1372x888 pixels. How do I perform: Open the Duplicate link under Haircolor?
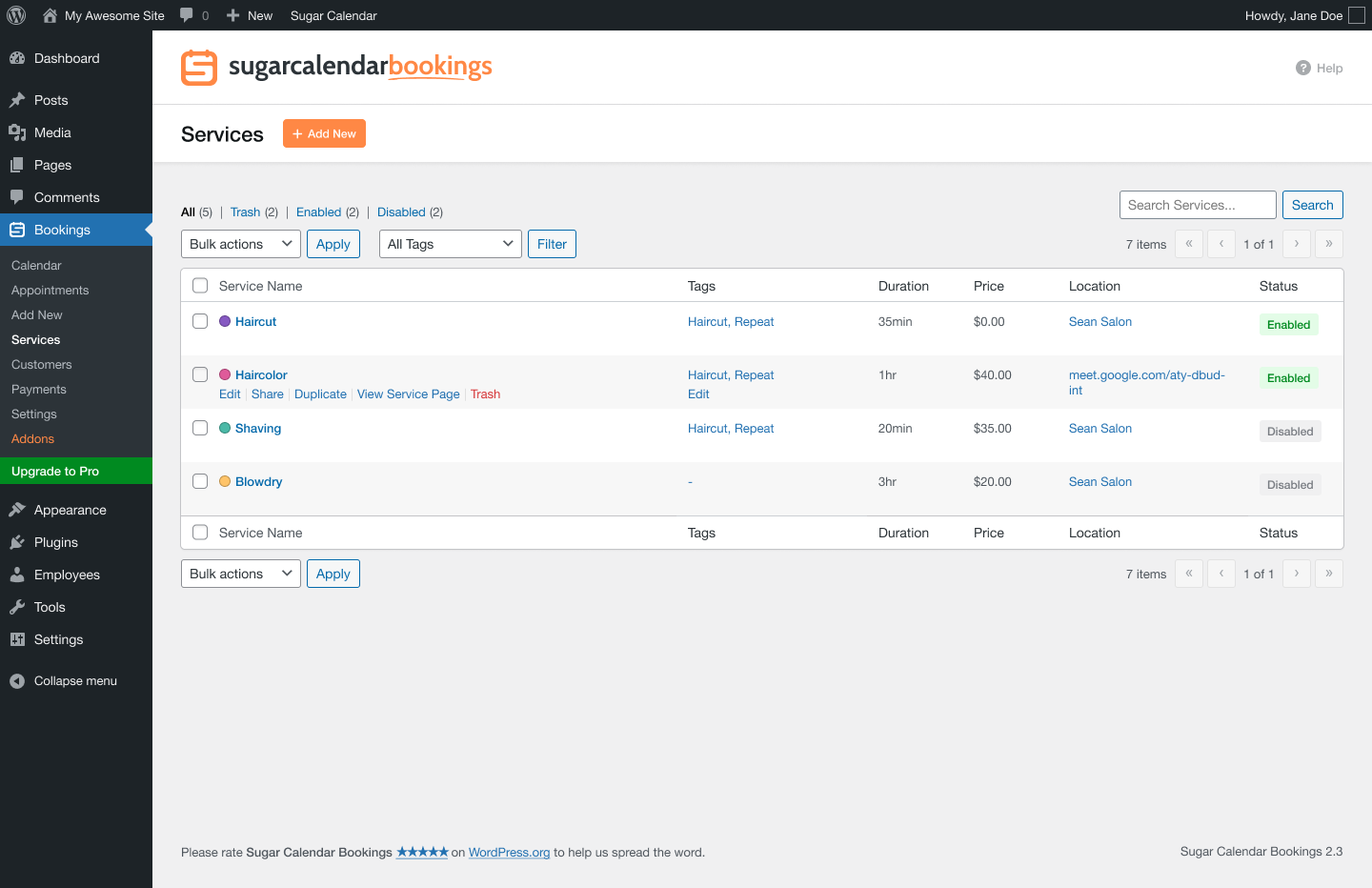point(320,394)
